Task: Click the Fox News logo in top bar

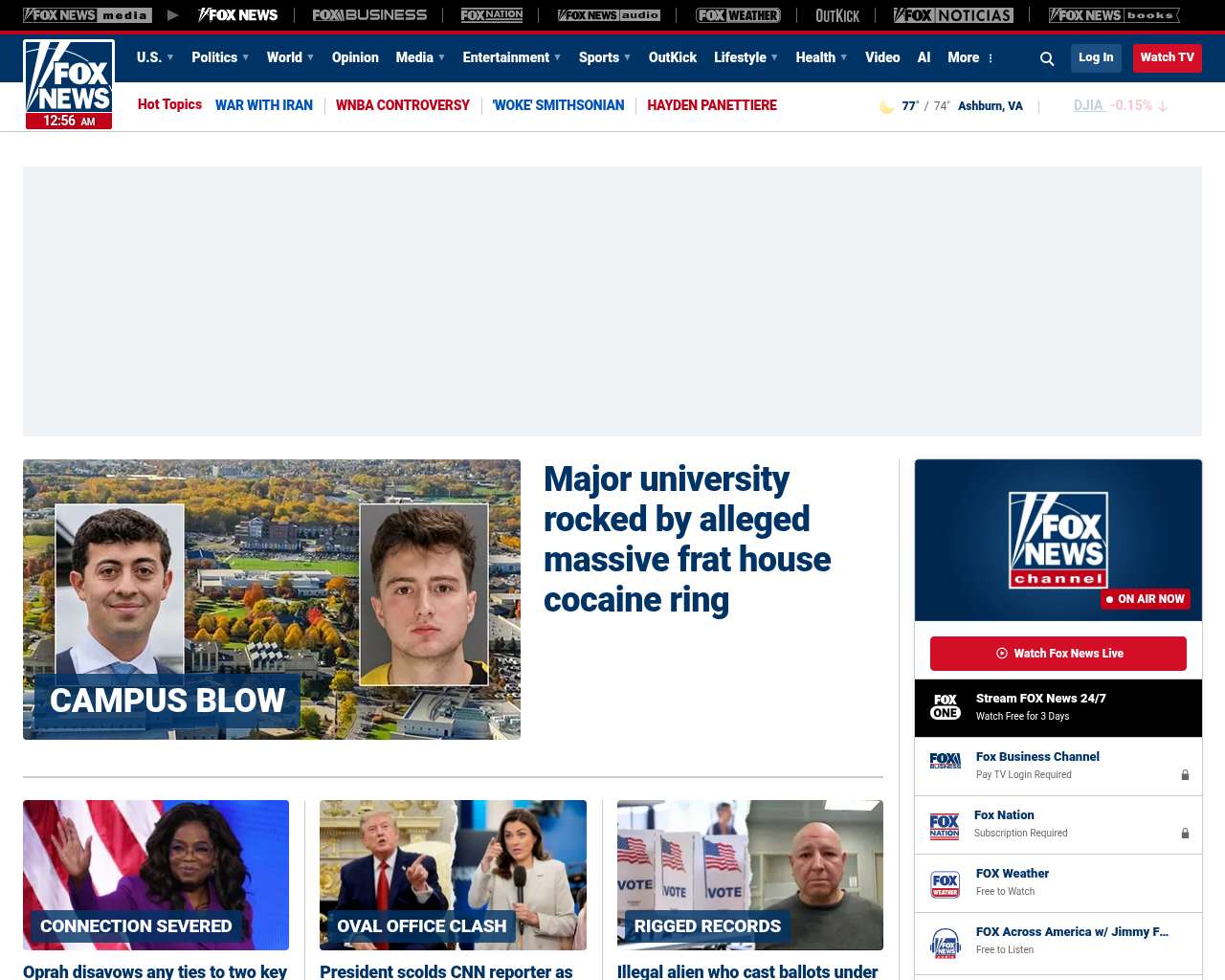Action: tap(237, 15)
